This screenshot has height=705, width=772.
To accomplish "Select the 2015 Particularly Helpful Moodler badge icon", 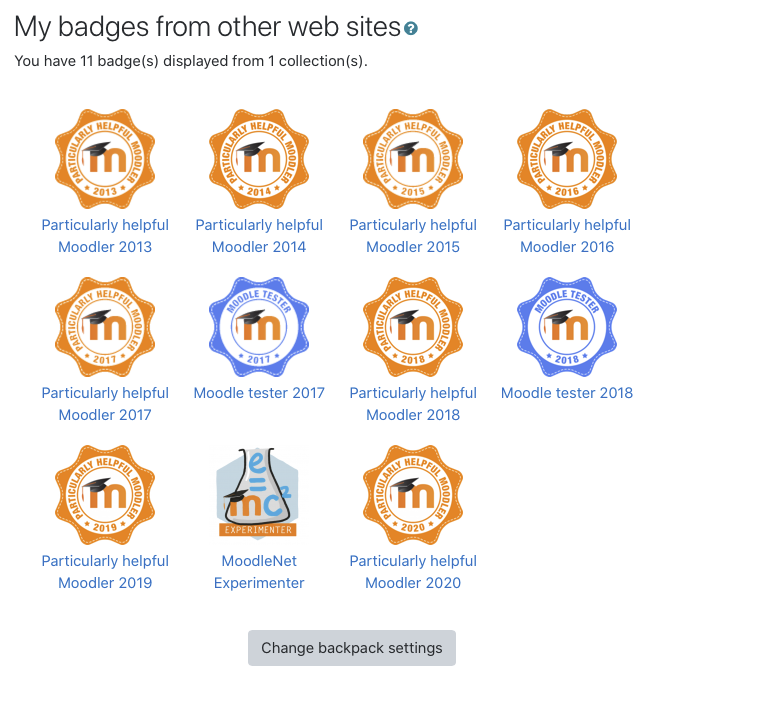I will 413,159.
